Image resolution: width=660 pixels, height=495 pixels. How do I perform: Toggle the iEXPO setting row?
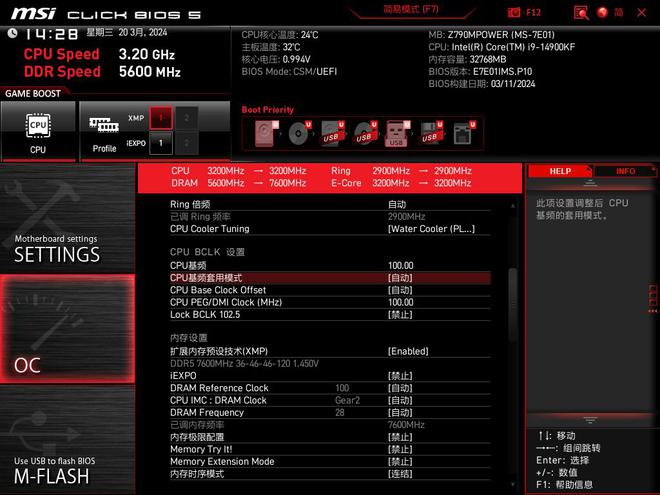(x=330, y=375)
